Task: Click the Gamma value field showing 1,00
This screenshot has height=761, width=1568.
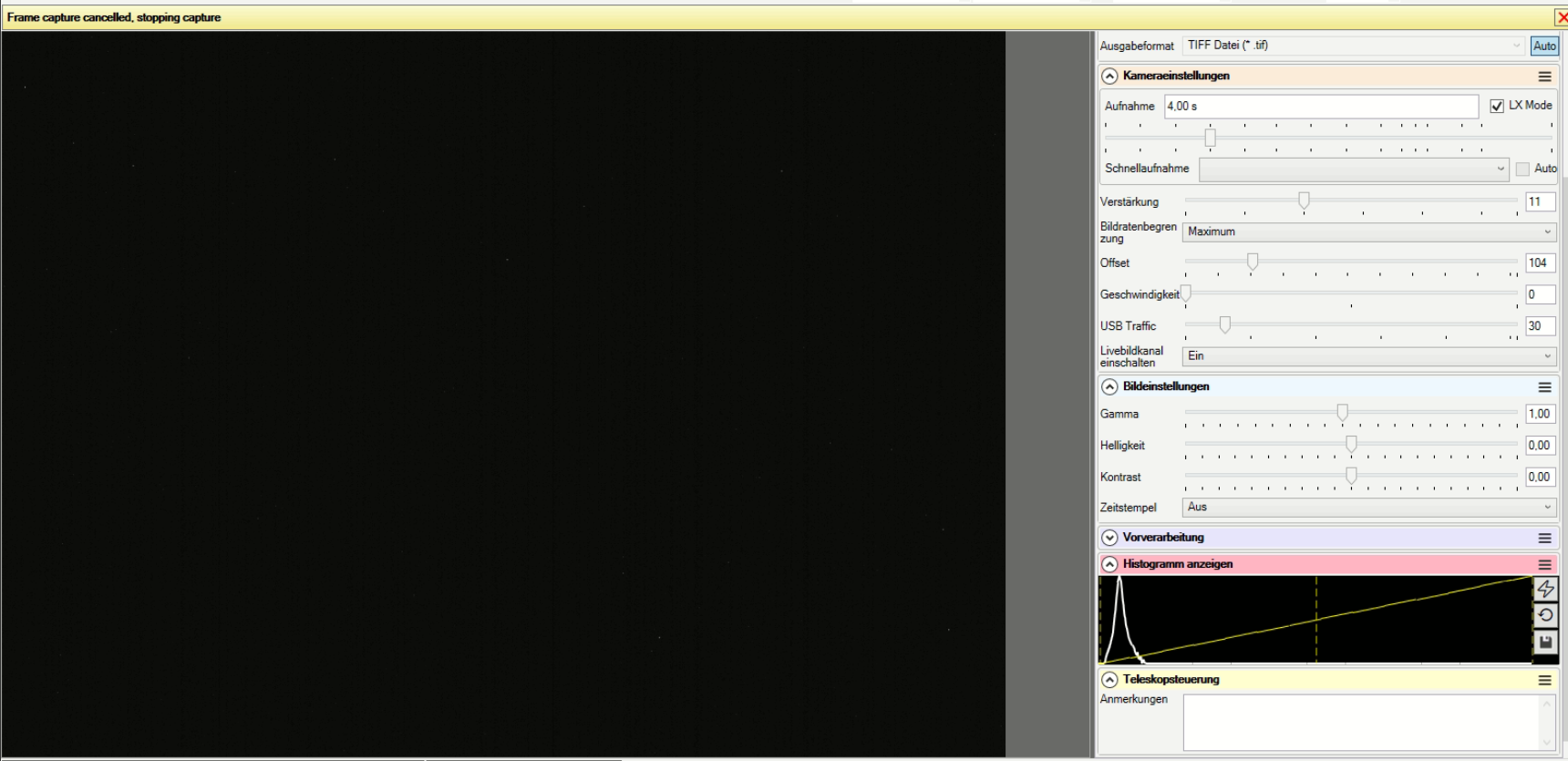Action: coord(1540,414)
